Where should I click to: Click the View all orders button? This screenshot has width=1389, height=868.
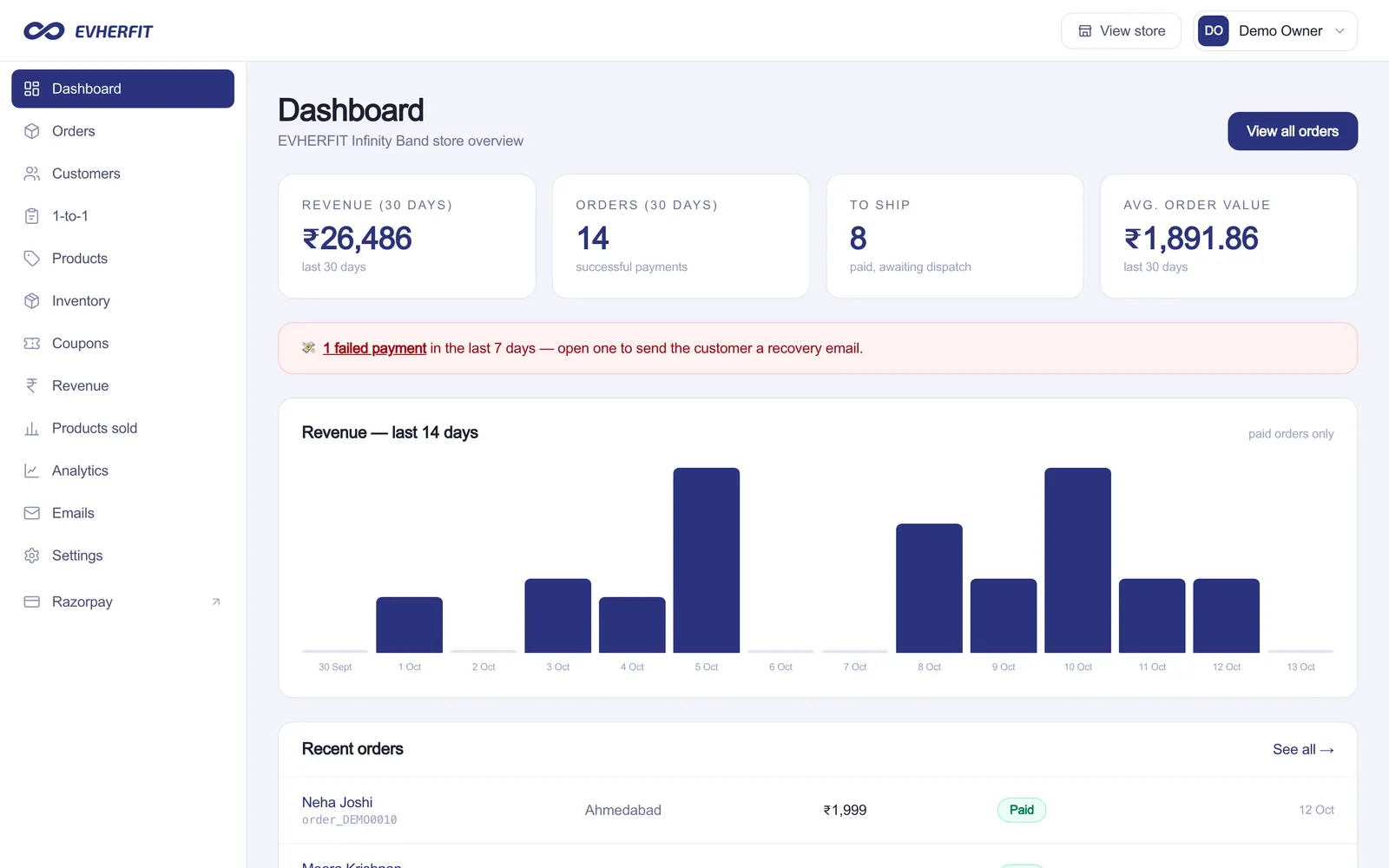(x=1293, y=131)
